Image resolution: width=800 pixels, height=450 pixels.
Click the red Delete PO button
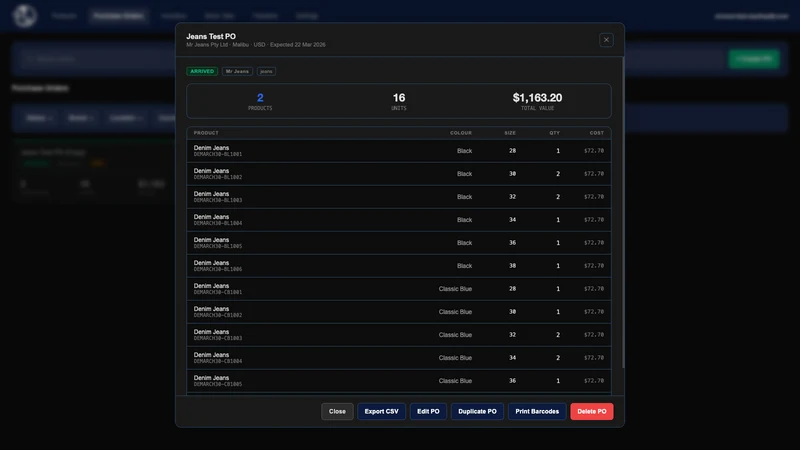pyautogui.click(x=592, y=411)
